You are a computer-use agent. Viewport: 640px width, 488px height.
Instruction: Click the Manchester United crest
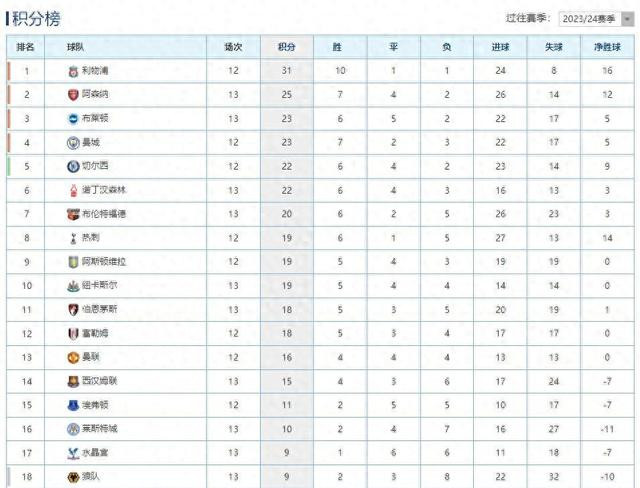73,358
